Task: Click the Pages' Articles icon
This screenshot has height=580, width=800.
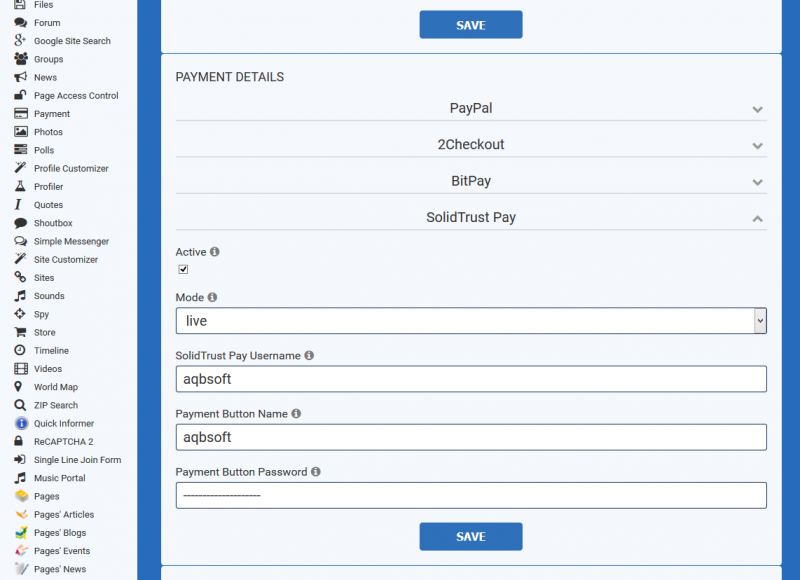Action: 21,514
